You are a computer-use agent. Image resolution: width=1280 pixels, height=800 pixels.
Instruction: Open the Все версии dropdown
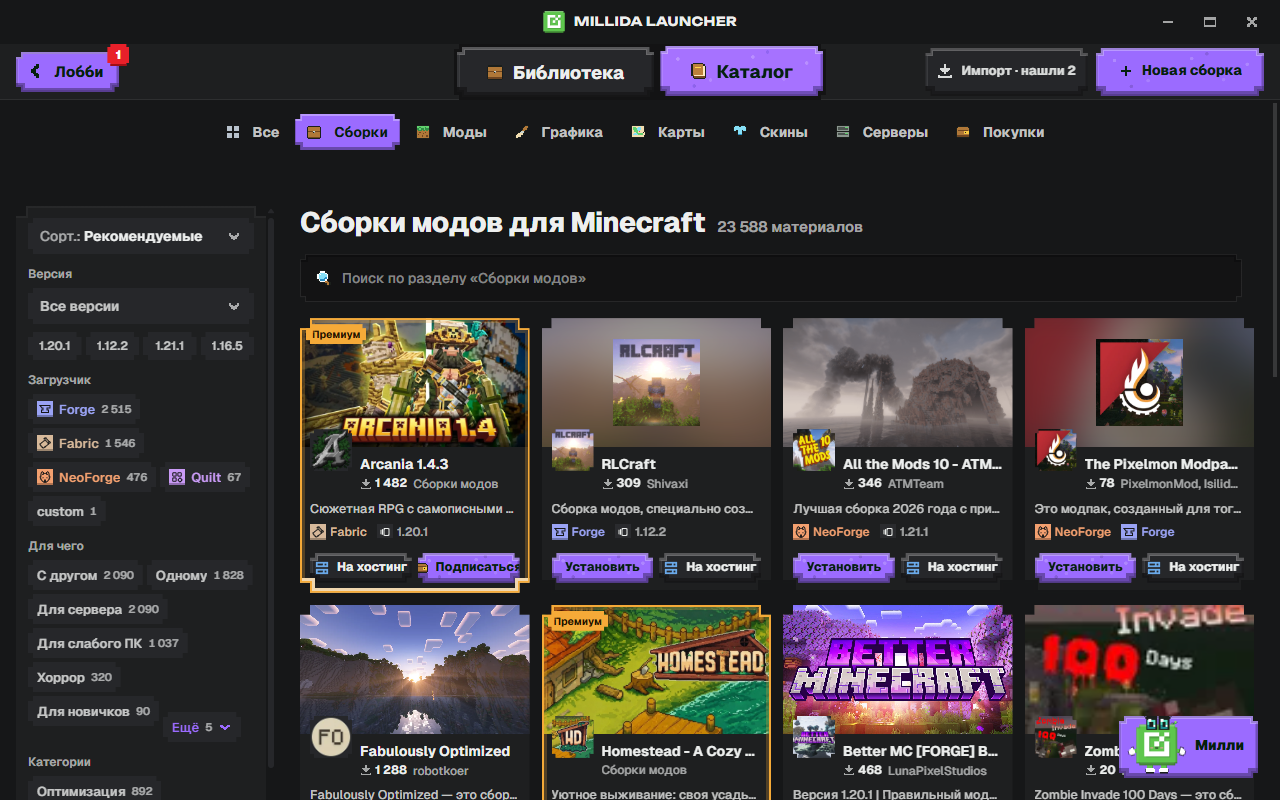[141, 306]
